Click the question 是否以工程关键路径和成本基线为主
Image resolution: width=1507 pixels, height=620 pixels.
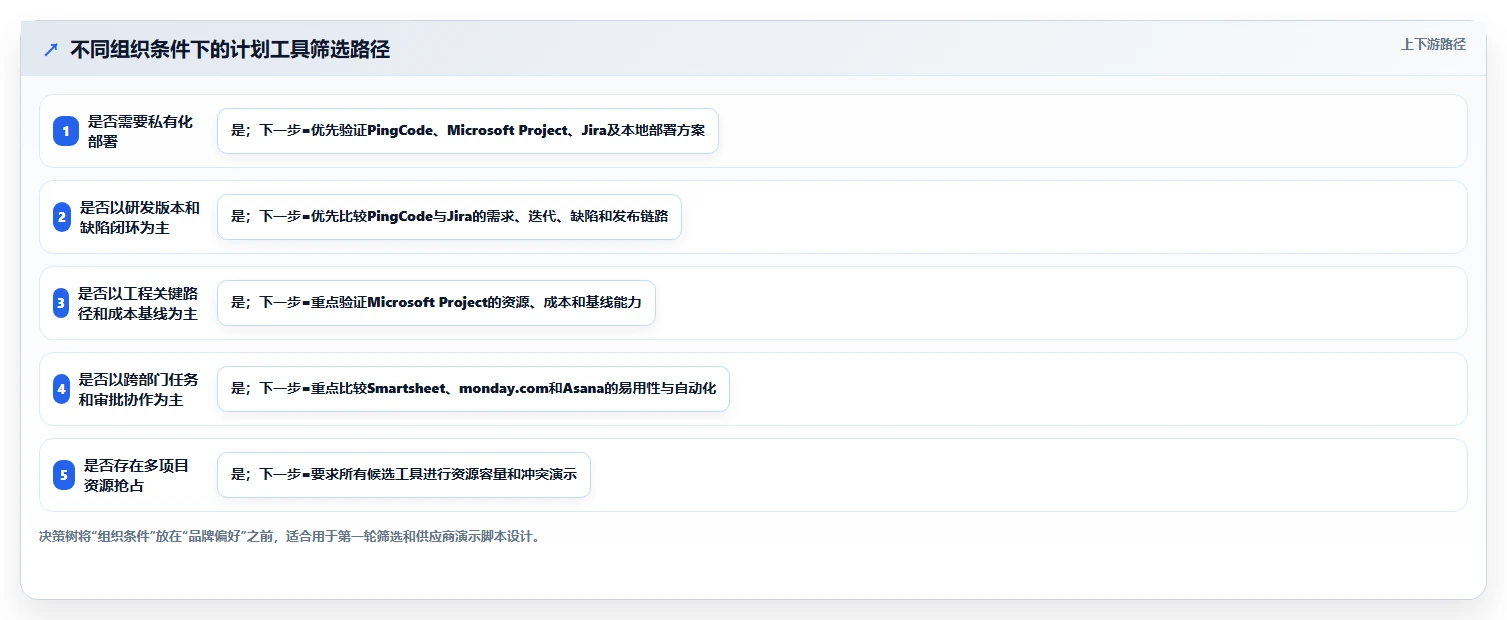tap(138, 303)
